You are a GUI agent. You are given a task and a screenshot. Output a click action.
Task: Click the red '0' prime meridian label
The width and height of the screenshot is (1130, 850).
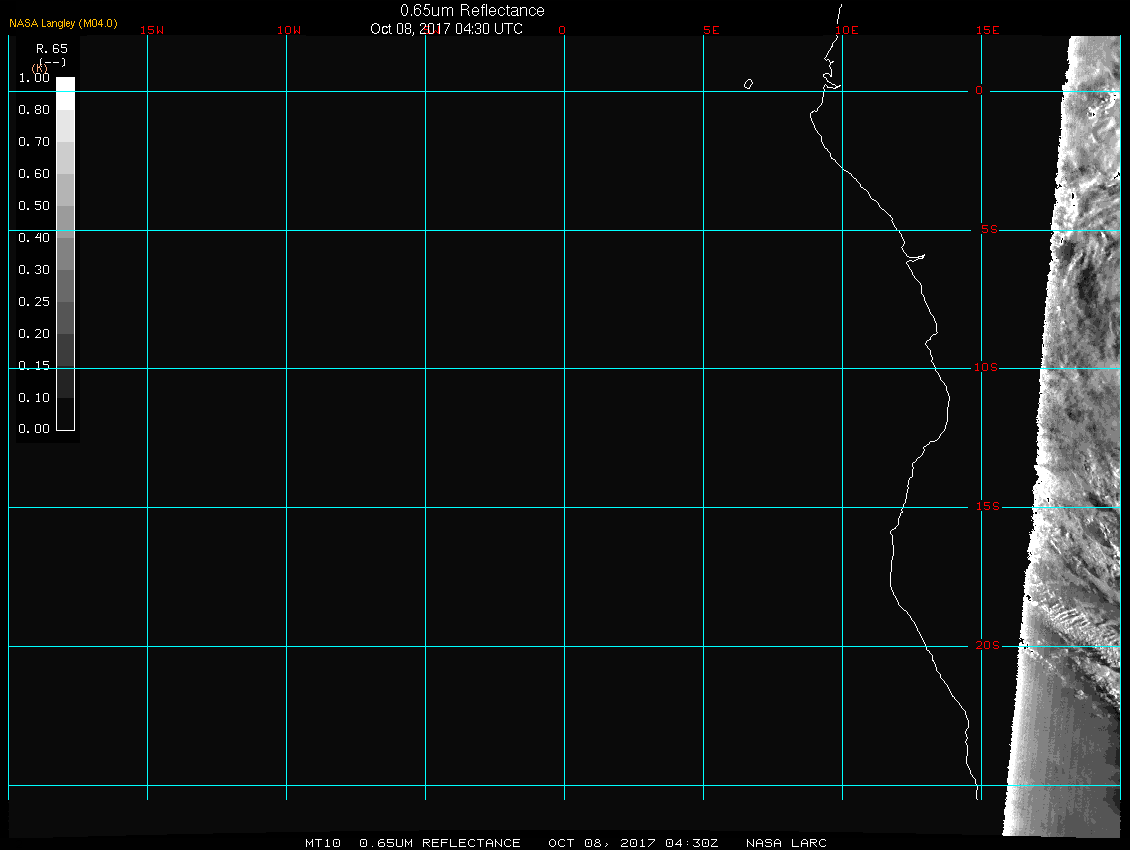tap(562, 30)
